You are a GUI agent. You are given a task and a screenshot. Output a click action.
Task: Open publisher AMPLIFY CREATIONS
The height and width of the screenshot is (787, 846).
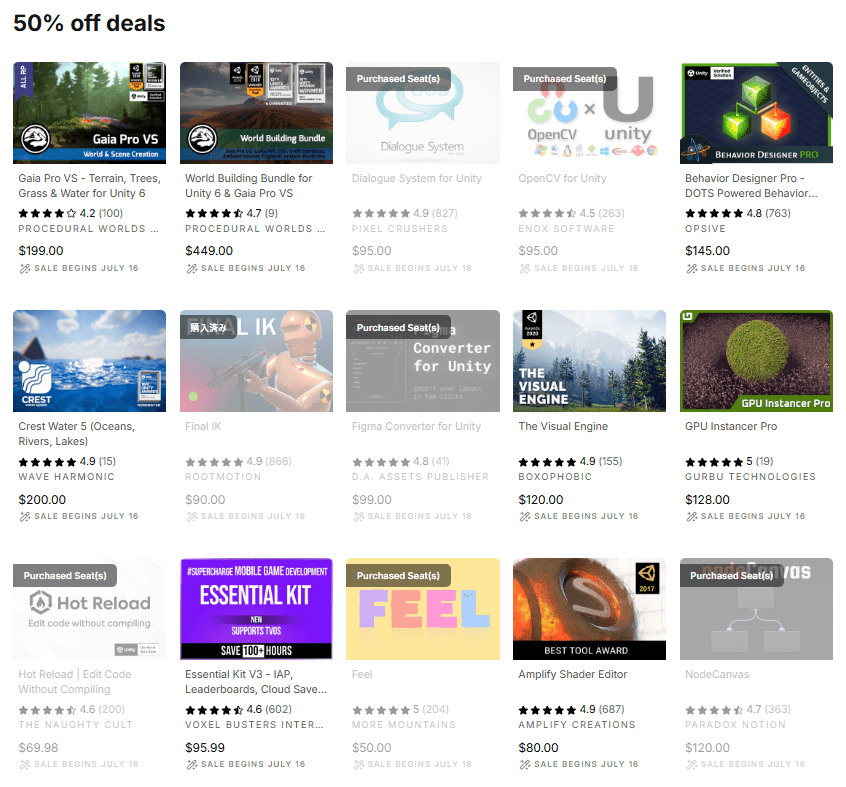tap(577, 725)
